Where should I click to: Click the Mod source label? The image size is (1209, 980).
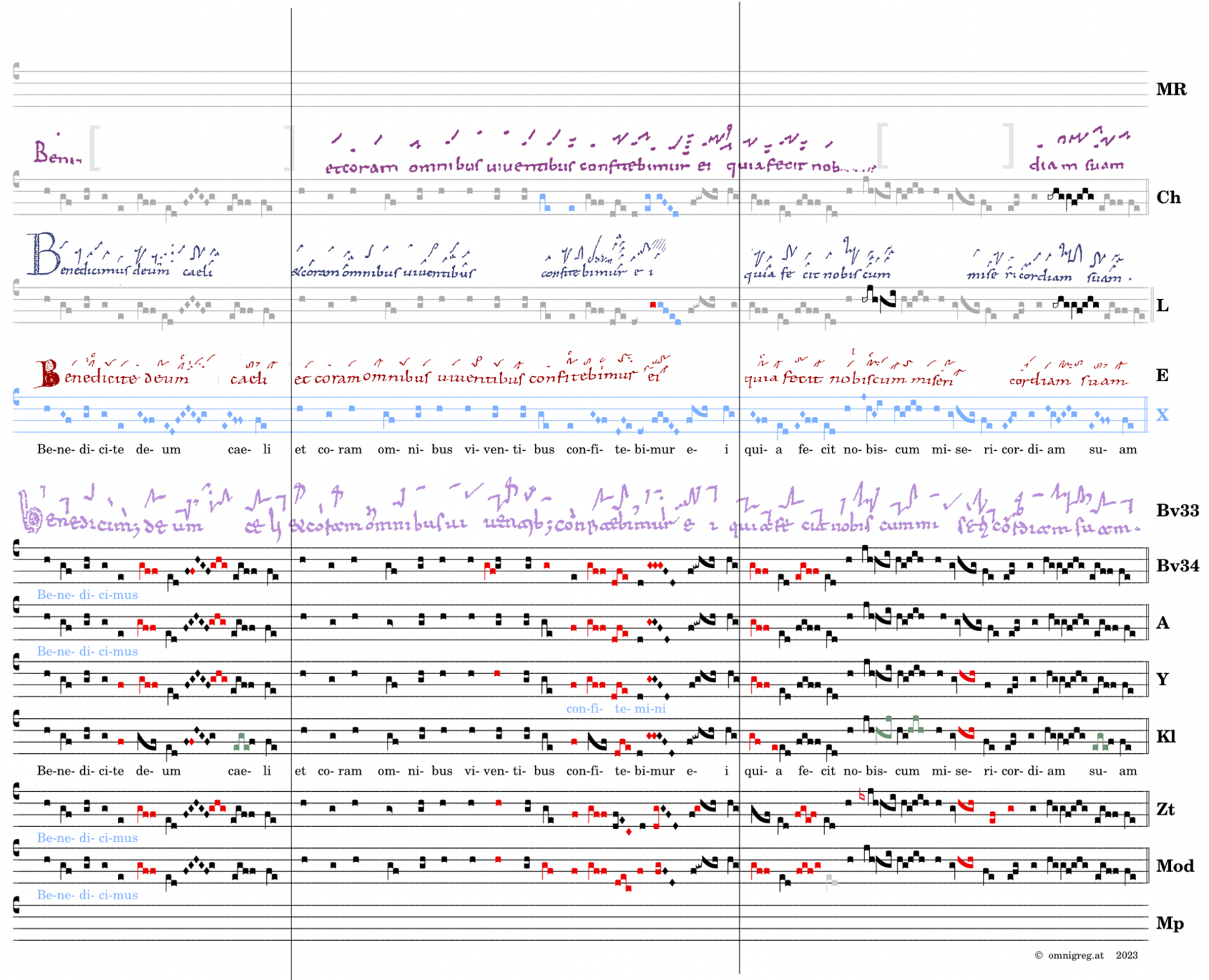coord(1175,866)
